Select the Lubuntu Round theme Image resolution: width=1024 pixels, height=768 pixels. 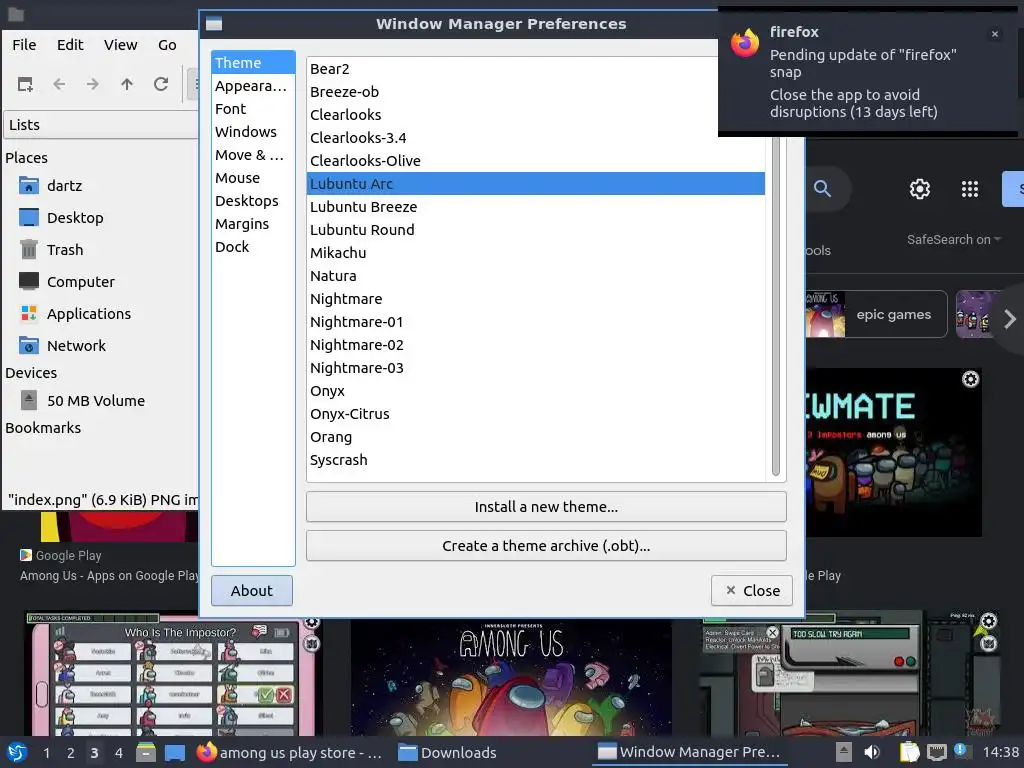coord(536,230)
